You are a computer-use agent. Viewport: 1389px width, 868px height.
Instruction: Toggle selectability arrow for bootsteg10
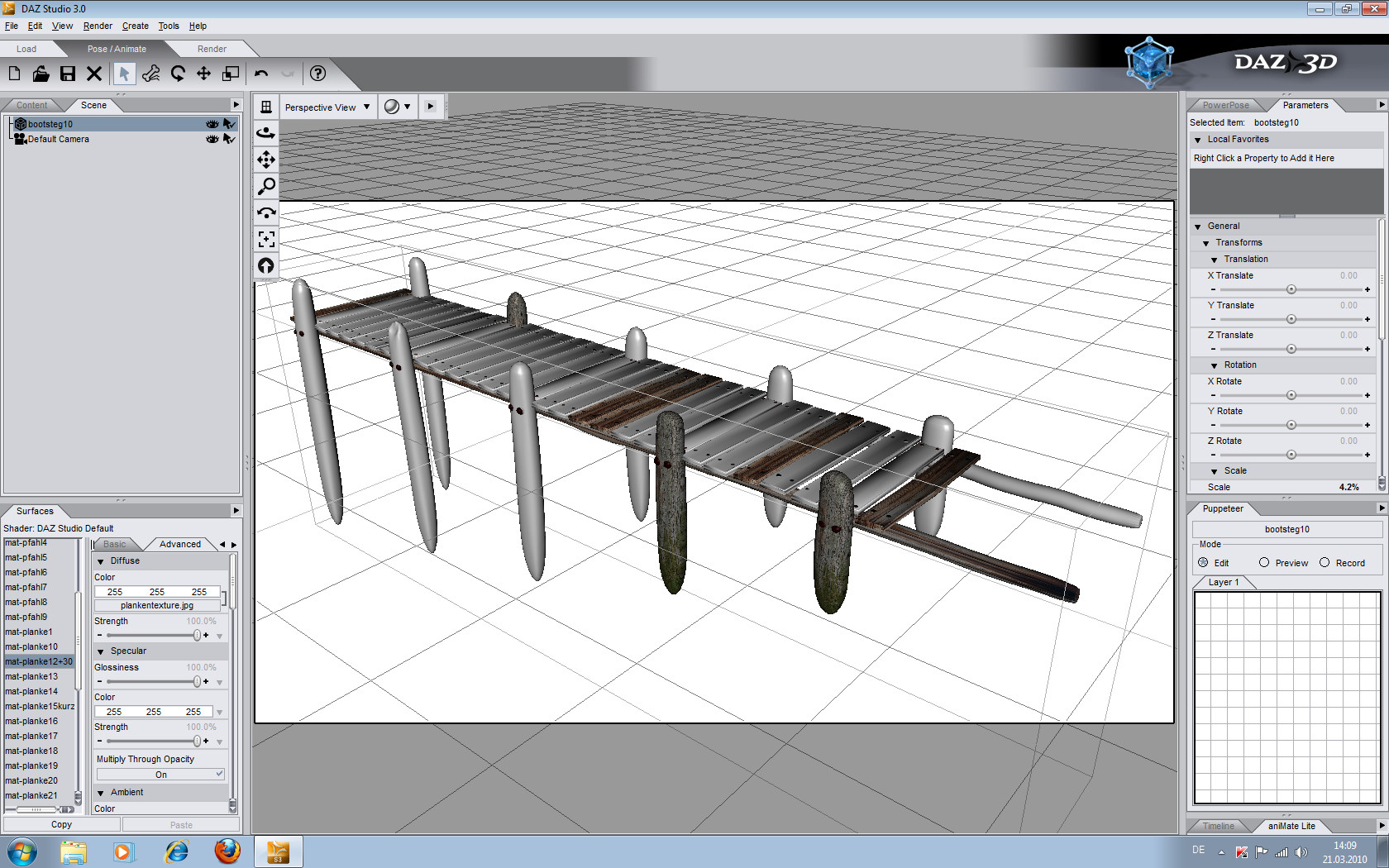pyautogui.click(x=230, y=124)
